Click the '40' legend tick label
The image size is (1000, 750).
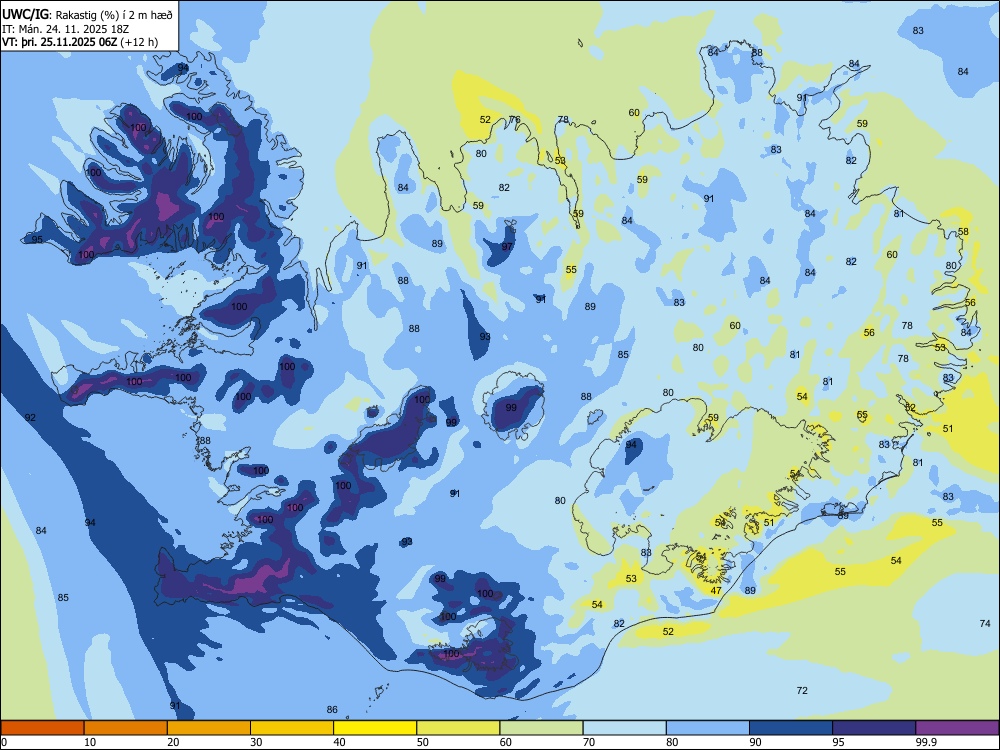click(x=340, y=742)
